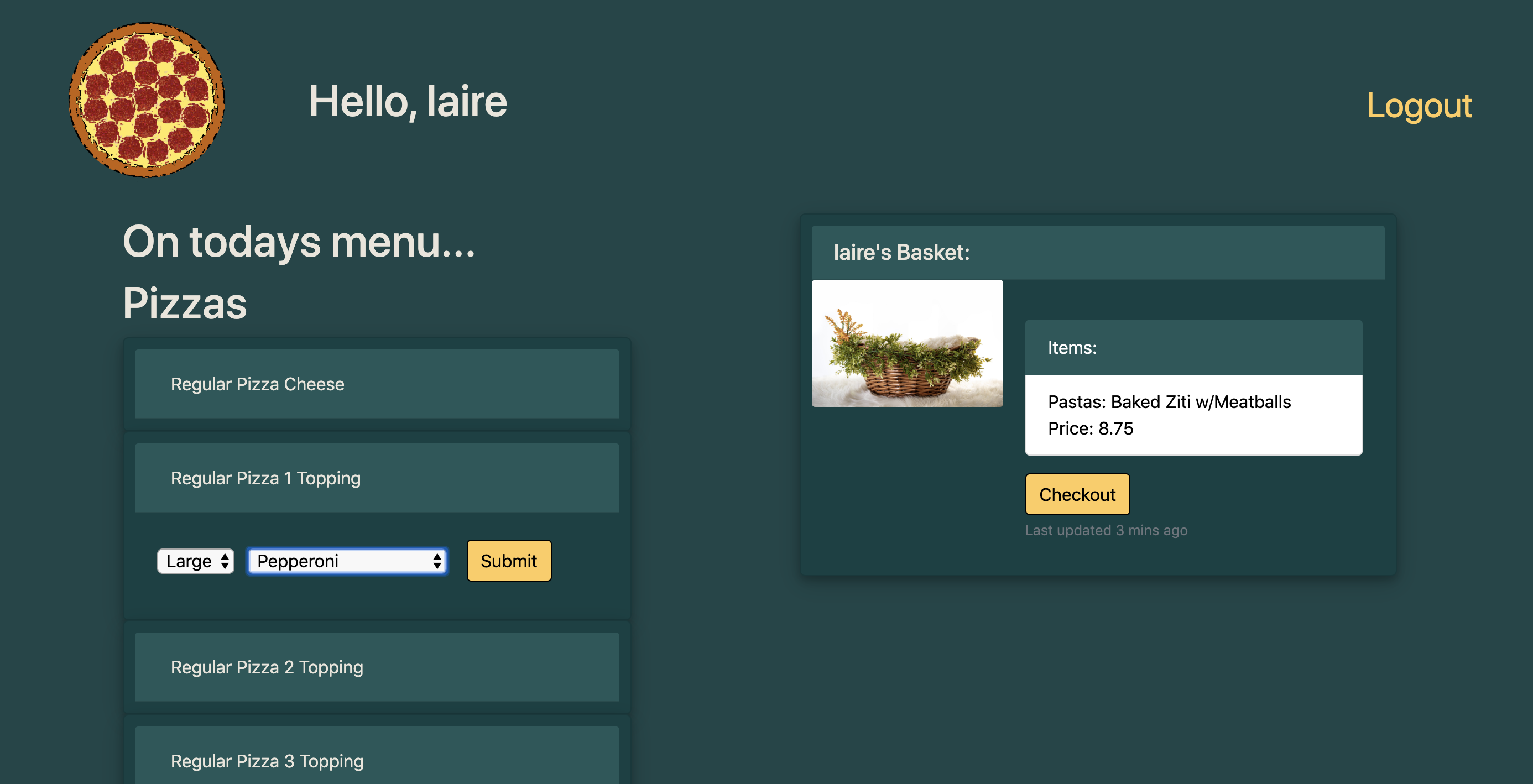This screenshot has height=784, width=1533.
Task: Click the Items header in basket
Action: pyautogui.click(x=1072, y=348)
